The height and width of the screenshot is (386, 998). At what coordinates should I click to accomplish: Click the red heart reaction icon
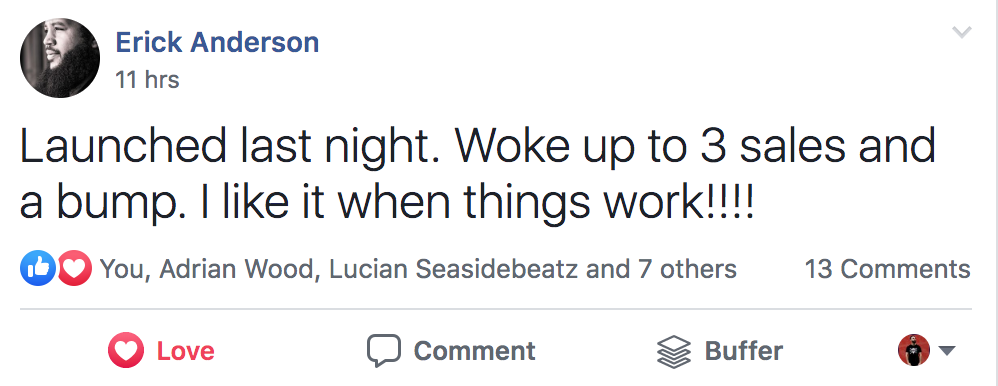click(74, 268)
